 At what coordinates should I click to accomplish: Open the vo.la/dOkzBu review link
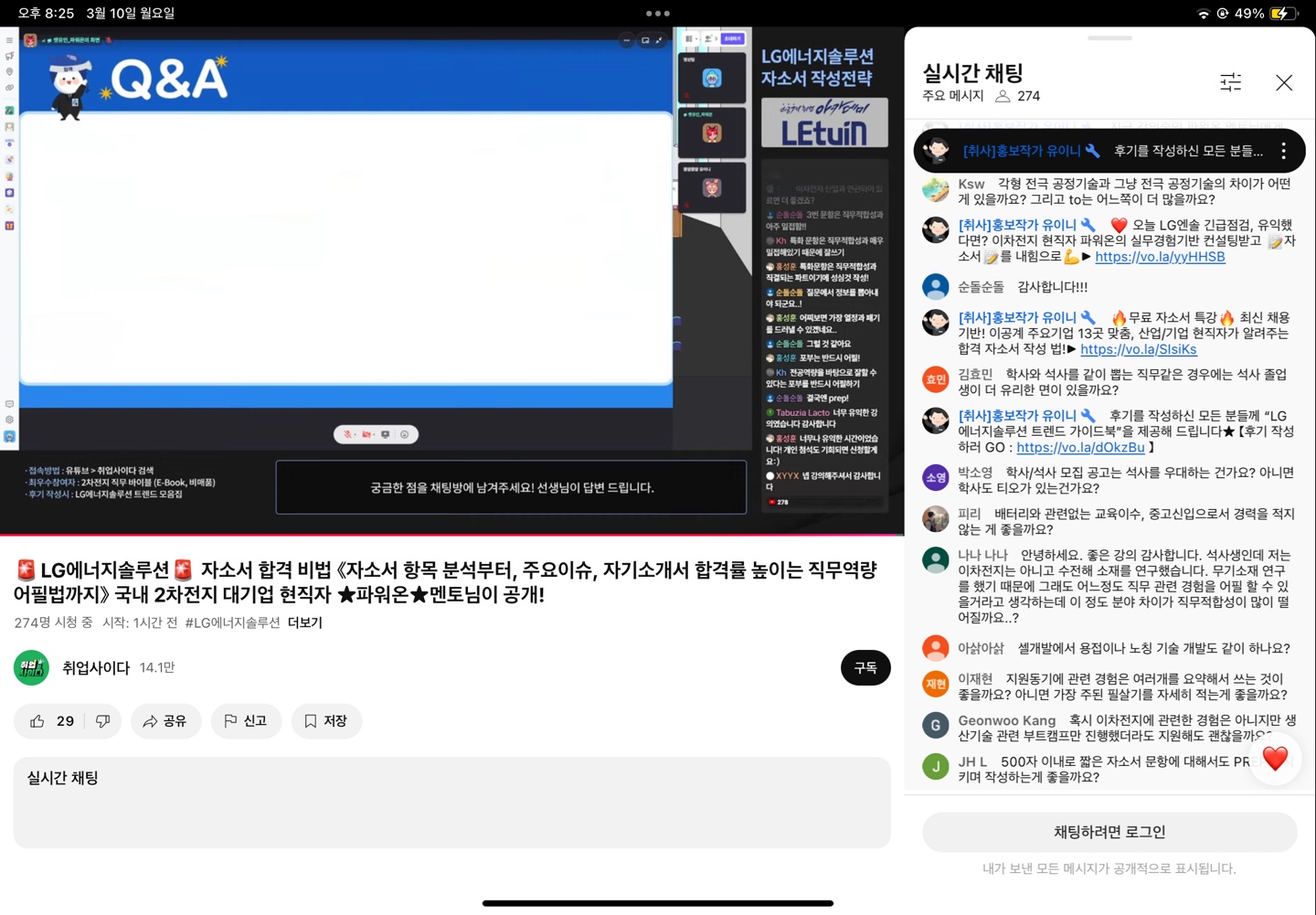pyautogui.click(x=1079, y=447)
